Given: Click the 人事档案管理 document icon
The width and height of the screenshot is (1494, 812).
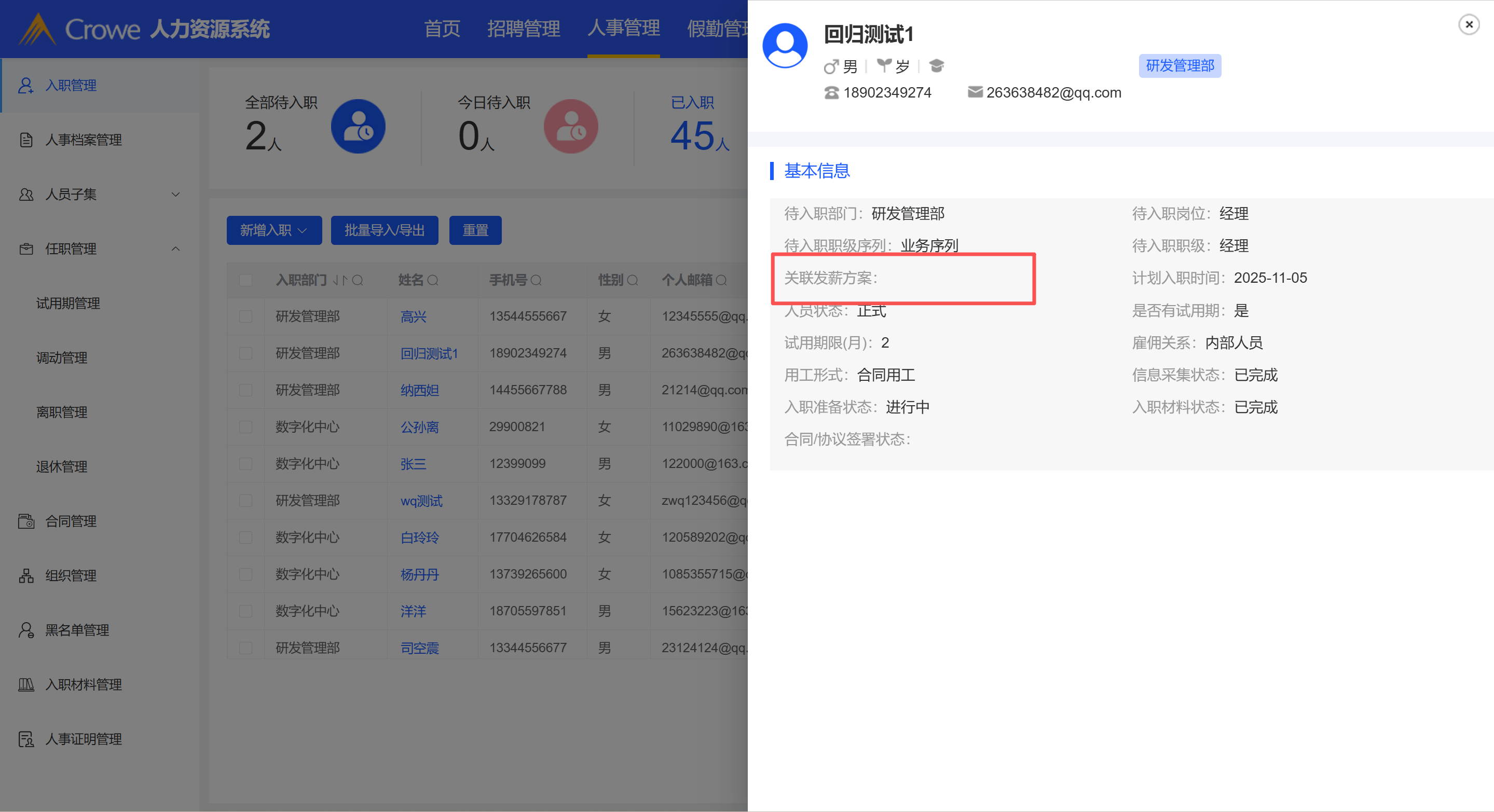Looking at the screenshot, I should click(25, 140).
